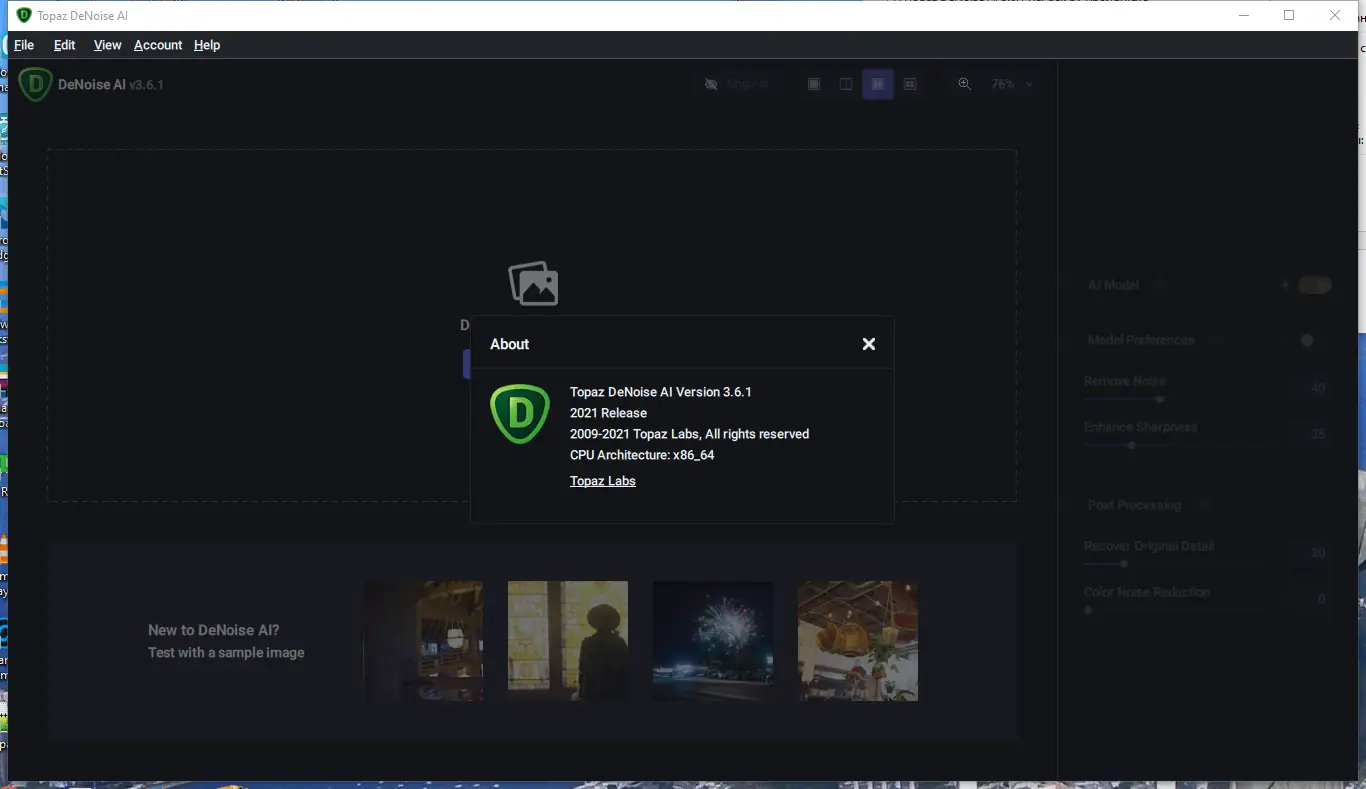Toggle the Original preview eye button
This screenshot has height=789, width=1366.
point(738,84)
